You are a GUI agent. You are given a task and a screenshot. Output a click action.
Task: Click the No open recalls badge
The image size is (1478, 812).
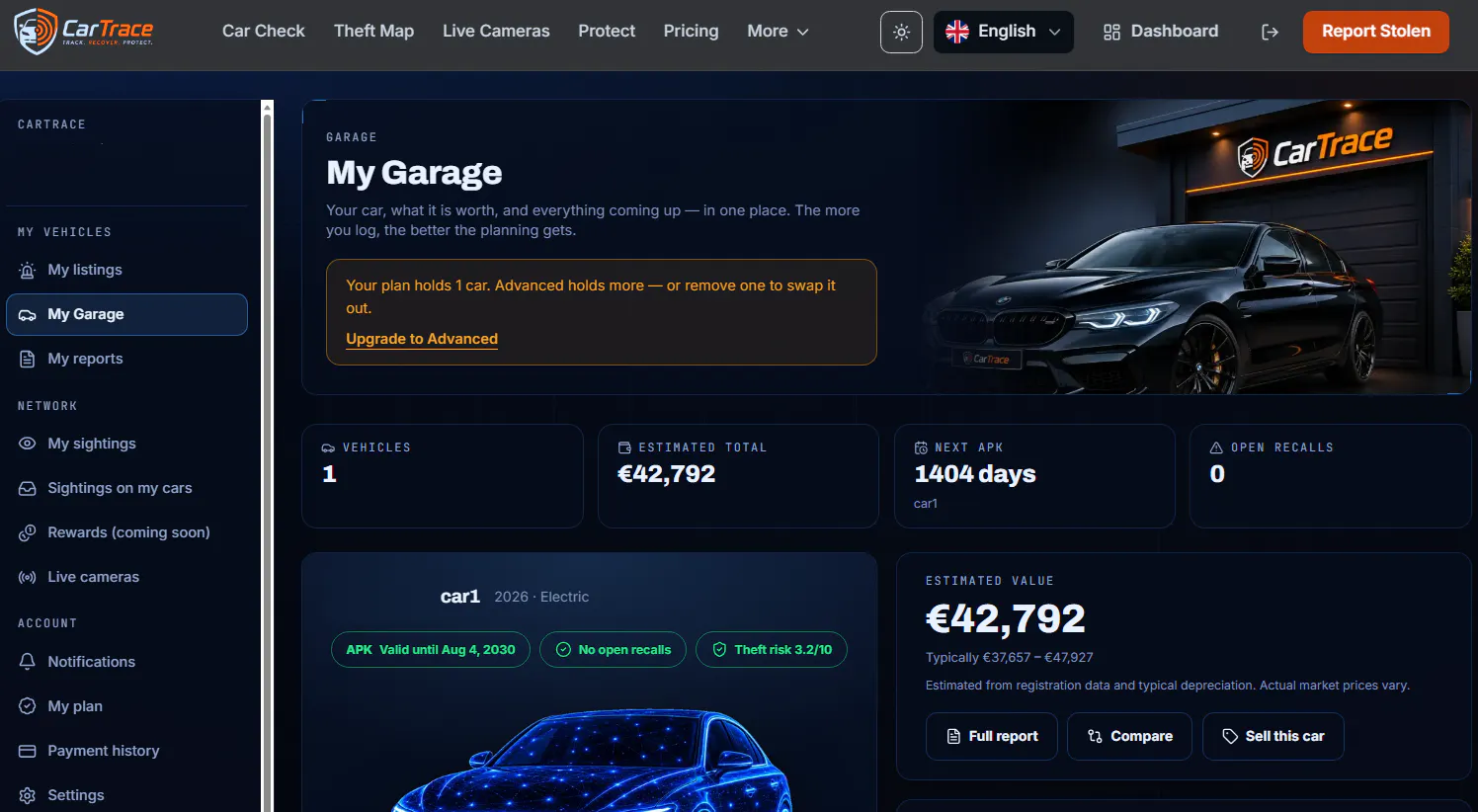[x=613, y=649]
